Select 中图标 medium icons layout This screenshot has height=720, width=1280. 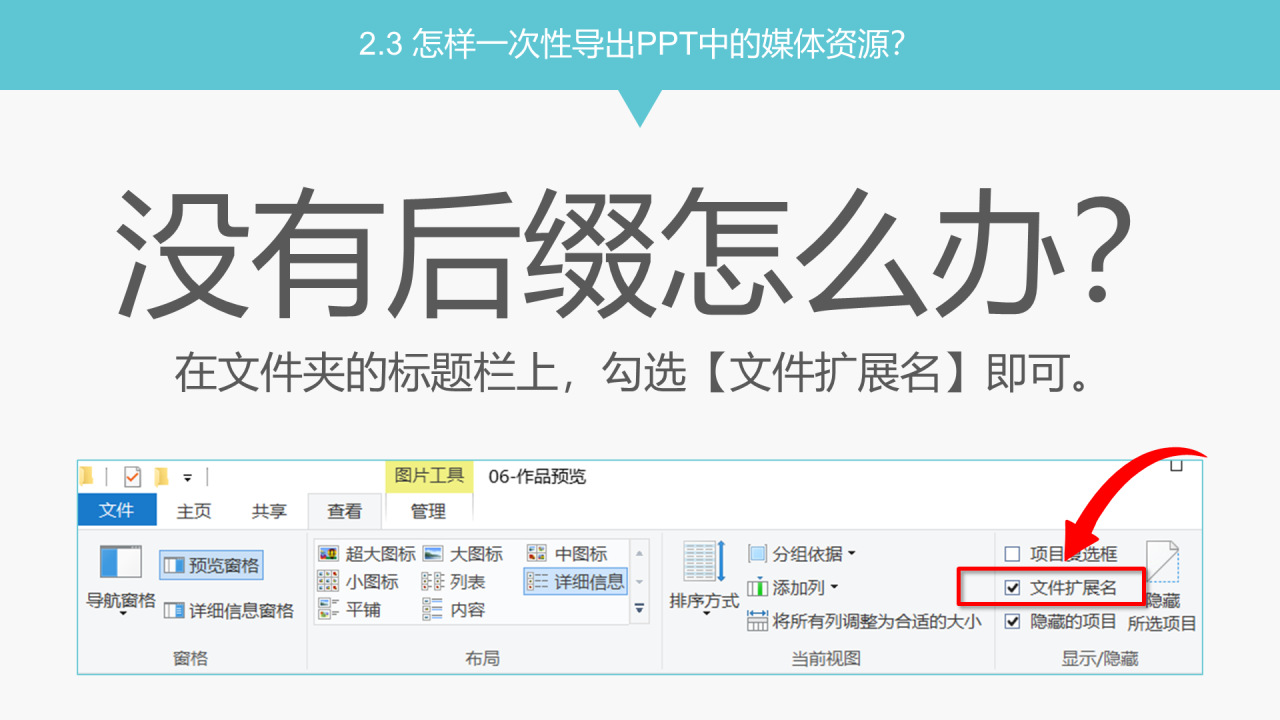(x=568, y=553)
